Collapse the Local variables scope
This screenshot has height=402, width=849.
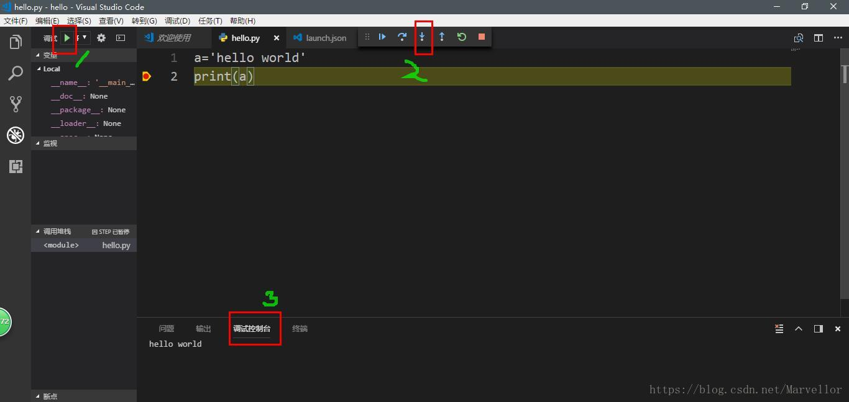point(40,69)
